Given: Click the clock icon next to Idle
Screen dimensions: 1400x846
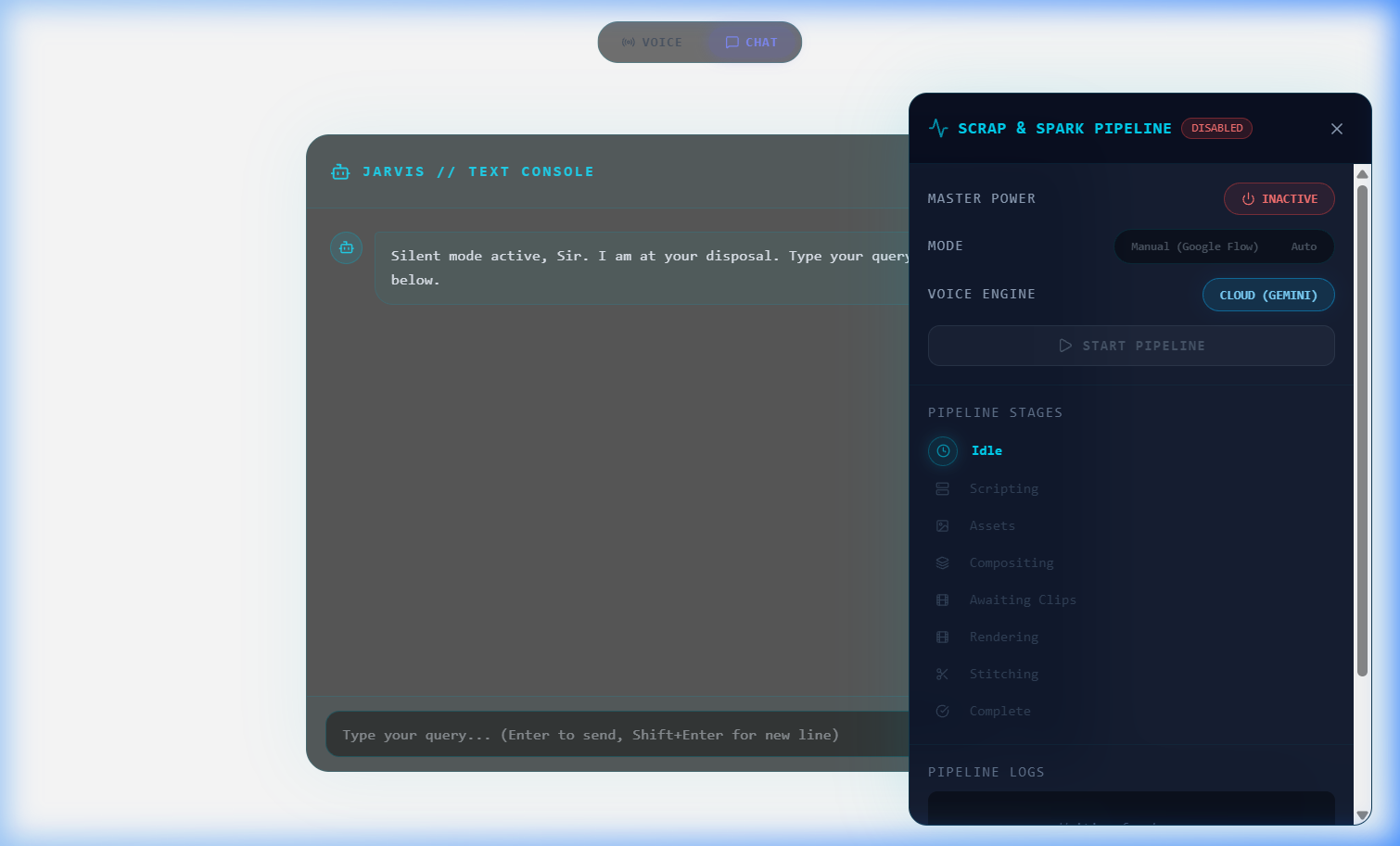Looking at the screenshot, I should pyautogui.click(x=943, y=450).
